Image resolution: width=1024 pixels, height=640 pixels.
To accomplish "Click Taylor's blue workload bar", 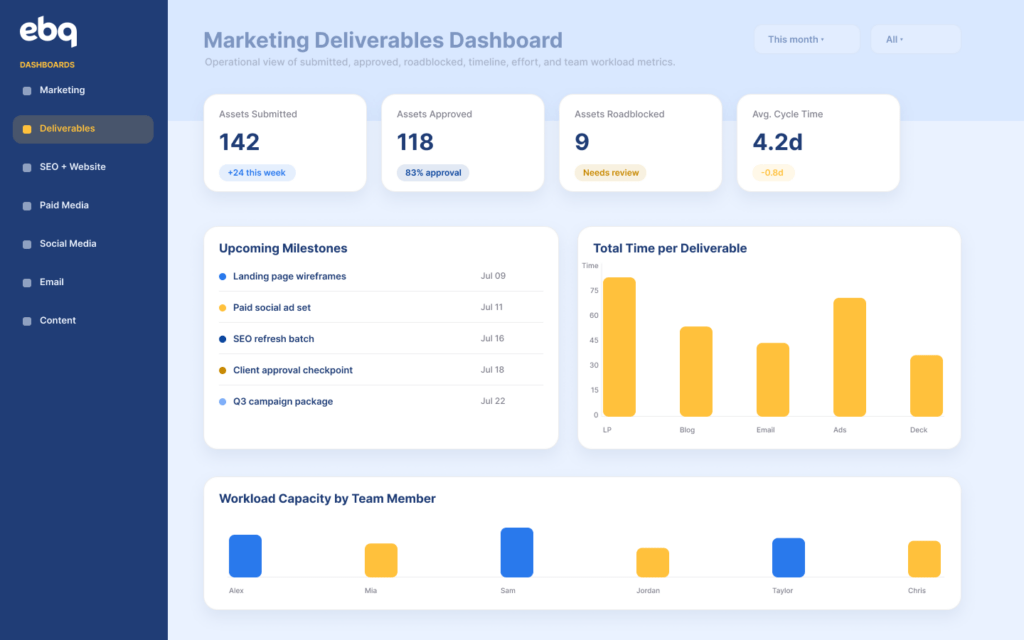I will (x=788, y=558).
